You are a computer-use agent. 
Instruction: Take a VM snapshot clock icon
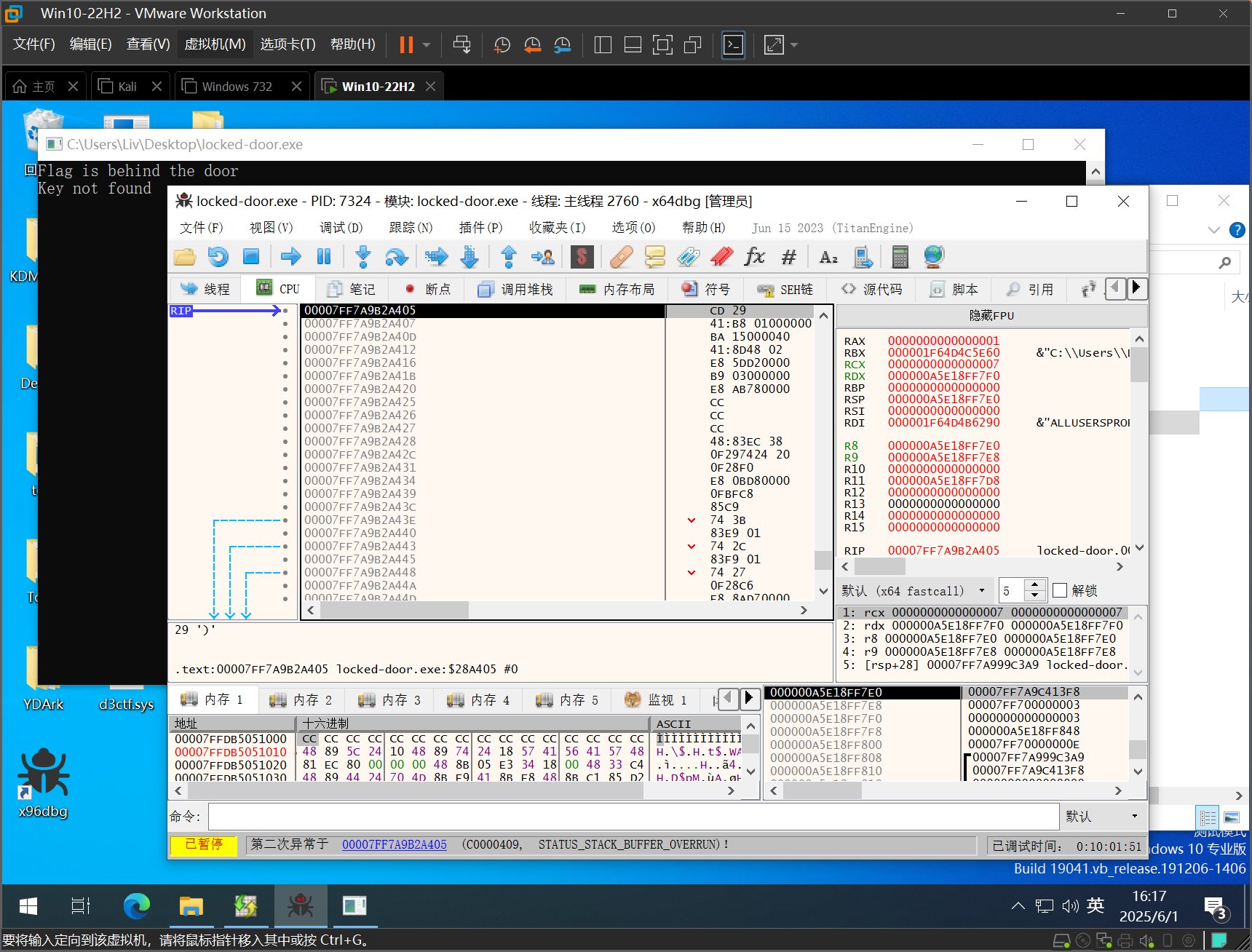[x=502, y=45]
